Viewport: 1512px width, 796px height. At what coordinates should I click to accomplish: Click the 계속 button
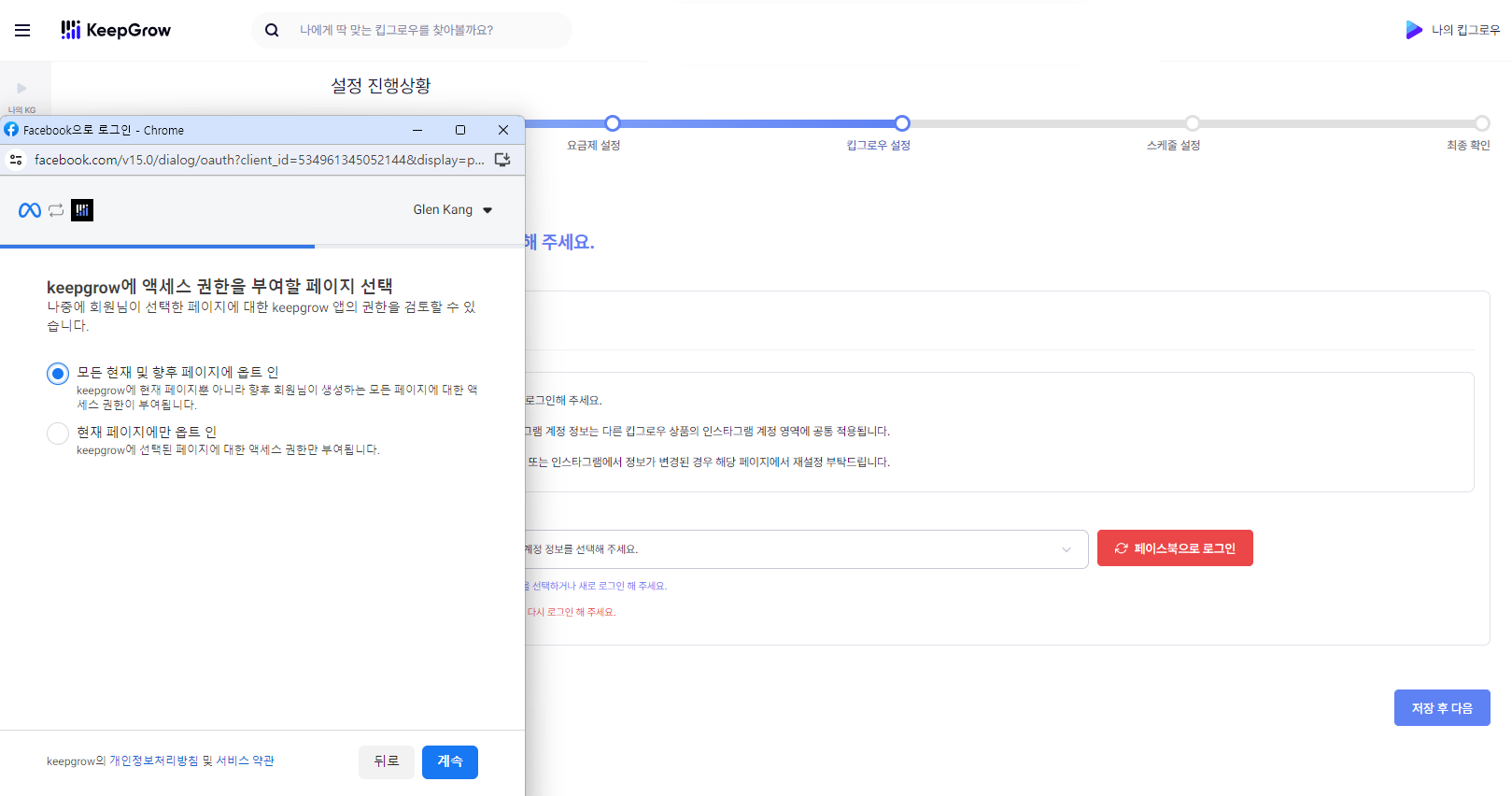449,761
